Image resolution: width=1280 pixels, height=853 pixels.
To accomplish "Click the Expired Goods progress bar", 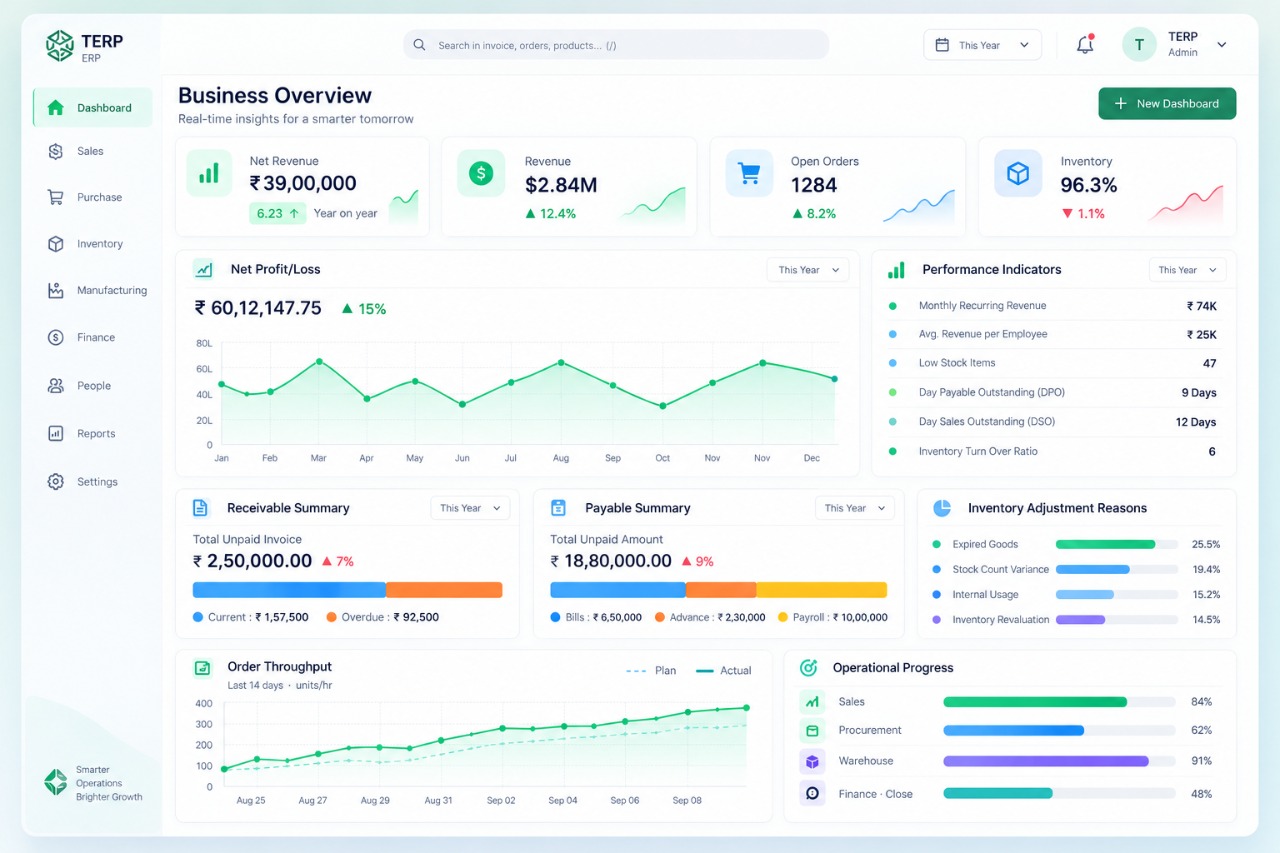I will point(1116,545).
